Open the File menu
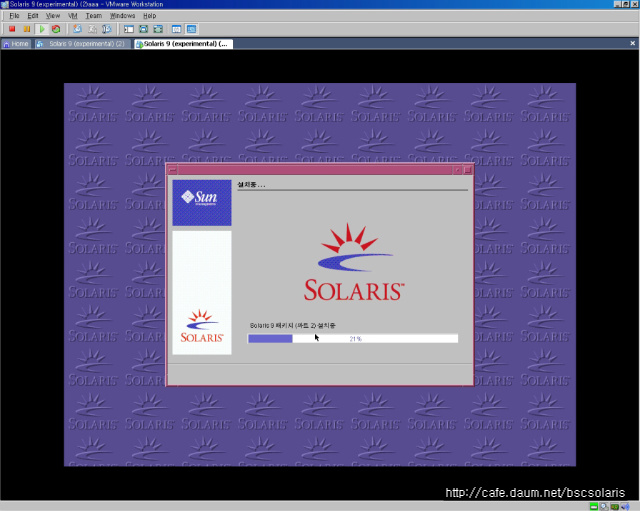This screenshot has height=511, width=640. 14,16
